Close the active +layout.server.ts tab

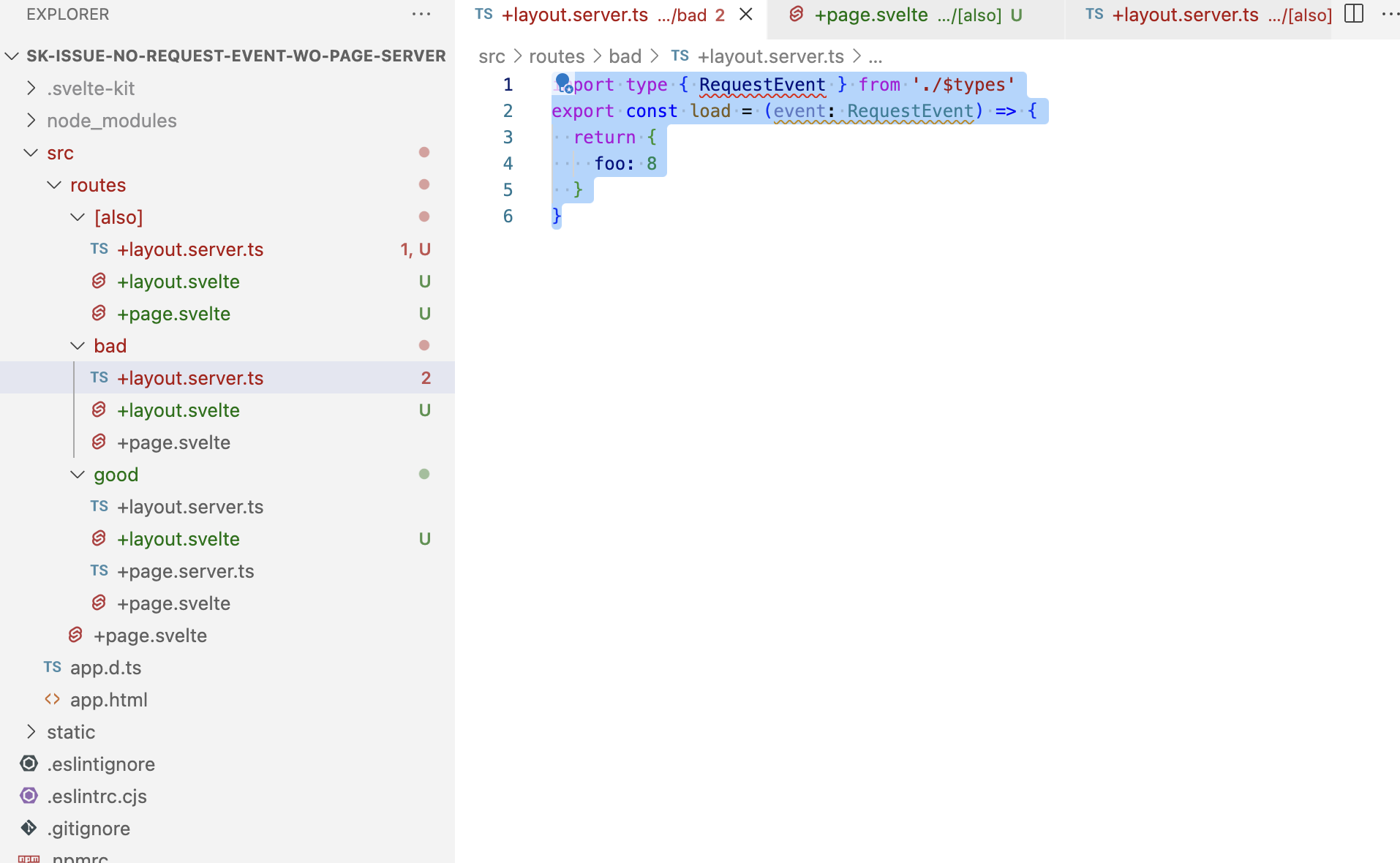[x=745, y=14]
